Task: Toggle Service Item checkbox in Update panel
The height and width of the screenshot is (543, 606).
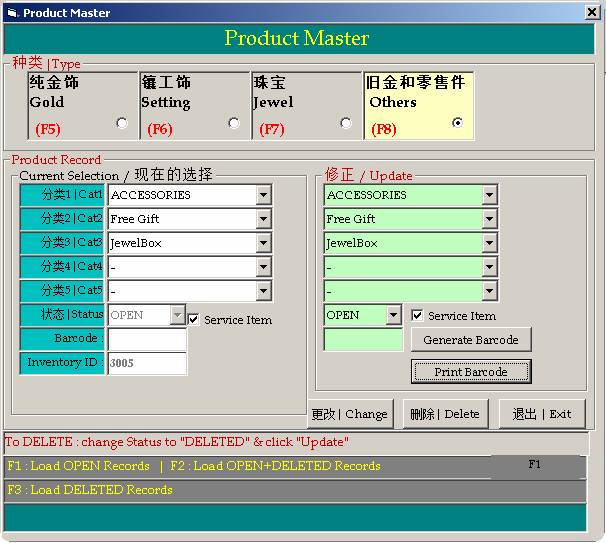Action: (x=418, y=315)
